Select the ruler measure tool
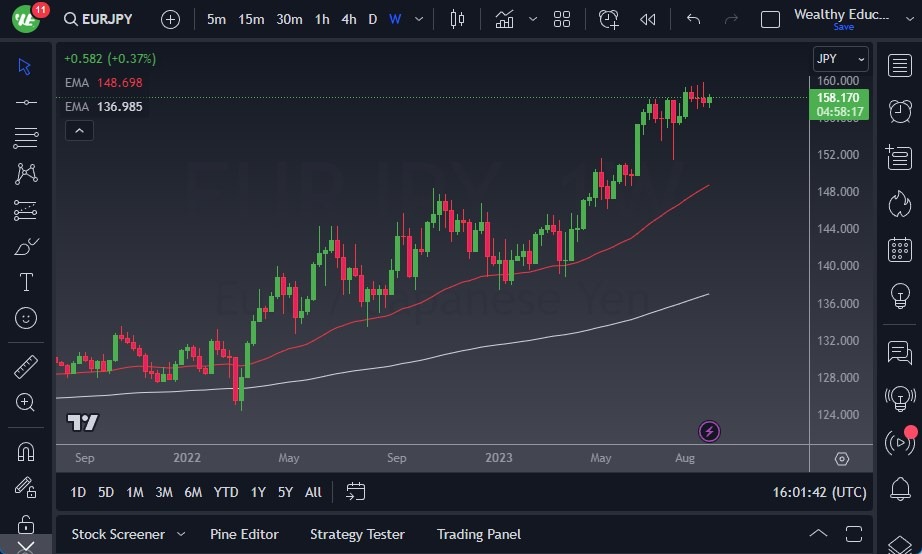922x554 pixels. [26, 367]
